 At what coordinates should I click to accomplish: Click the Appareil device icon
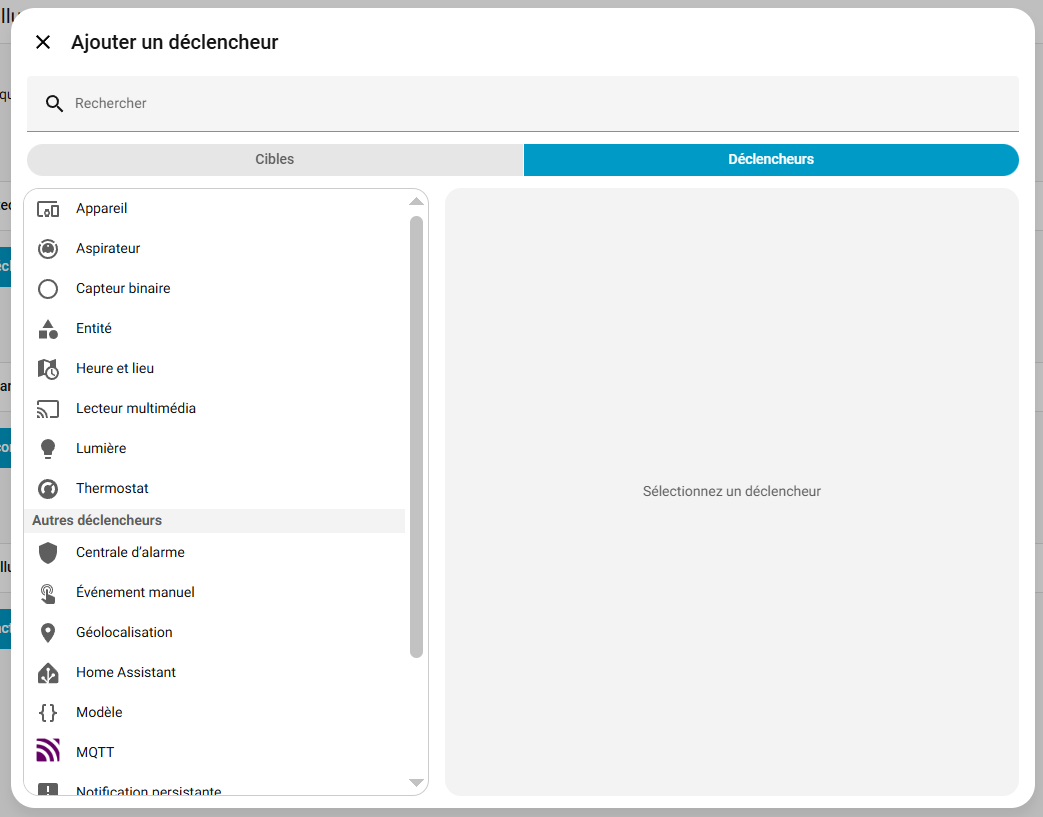48,209
